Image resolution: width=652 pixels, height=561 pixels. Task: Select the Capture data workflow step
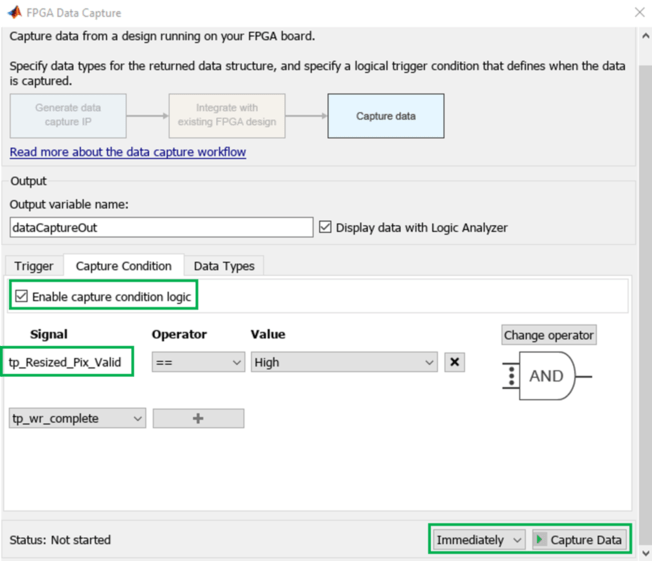pos(386,116)
